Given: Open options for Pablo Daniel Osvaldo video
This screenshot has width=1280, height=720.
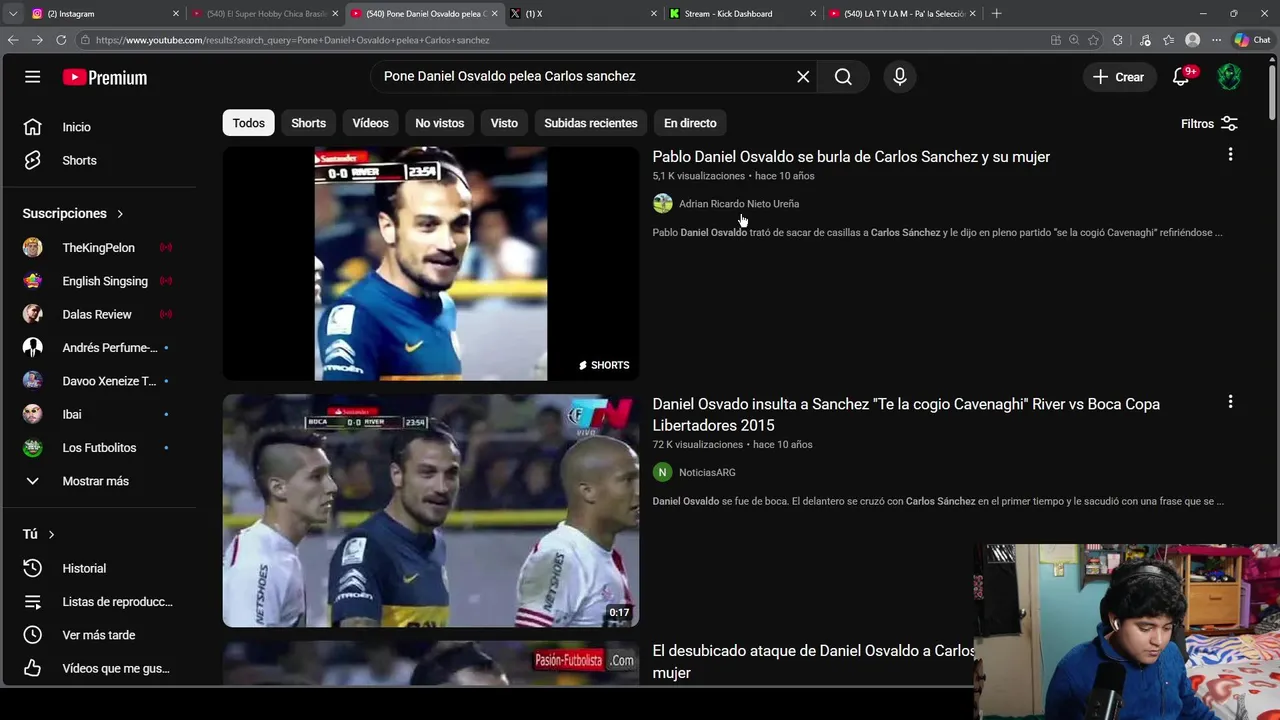Looking at the screenshot, I should [1230, 155].
